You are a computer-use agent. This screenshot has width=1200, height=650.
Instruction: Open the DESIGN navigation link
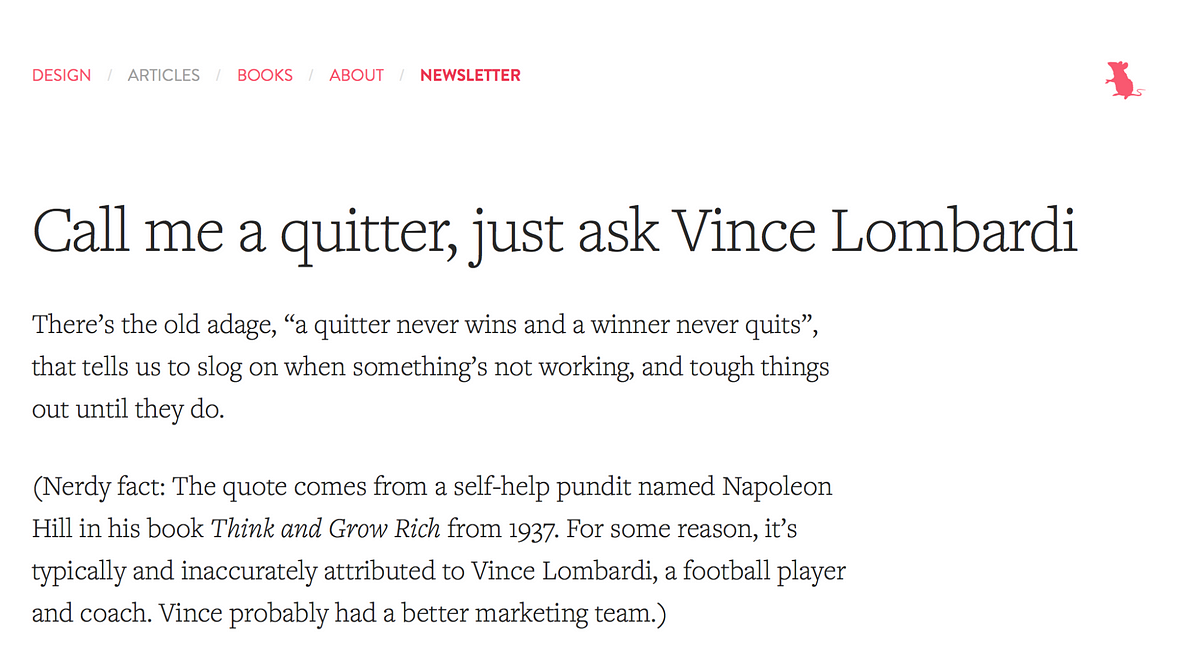(x=61, y=75)
